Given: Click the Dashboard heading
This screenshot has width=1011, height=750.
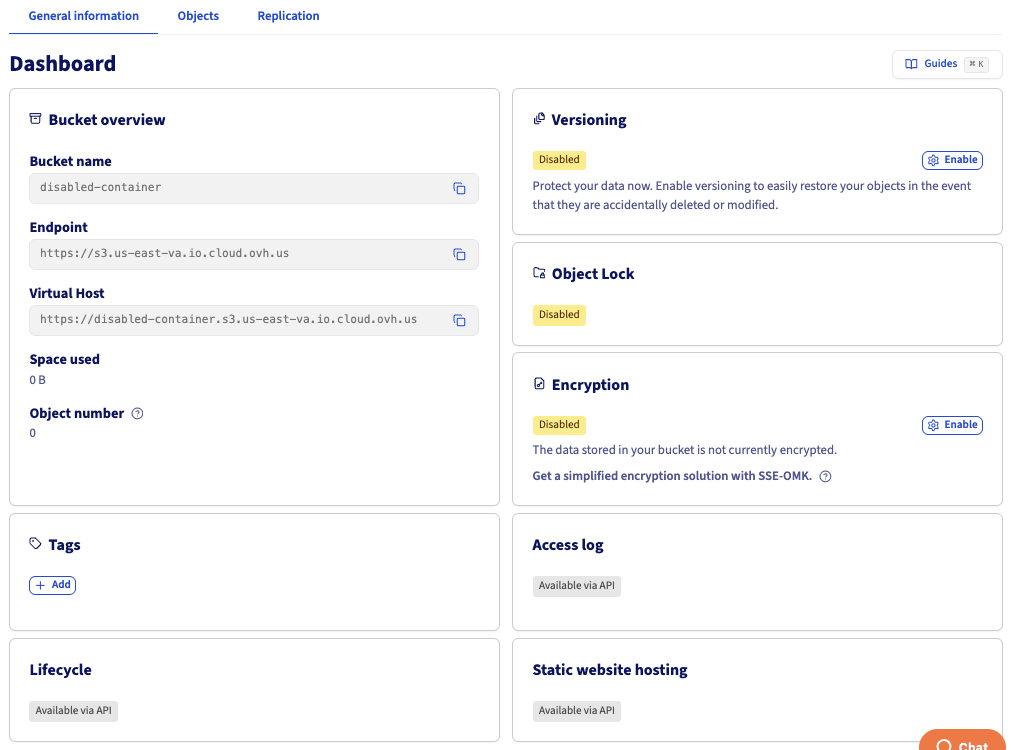Looking at the screenshot, I should pos(63,64).
